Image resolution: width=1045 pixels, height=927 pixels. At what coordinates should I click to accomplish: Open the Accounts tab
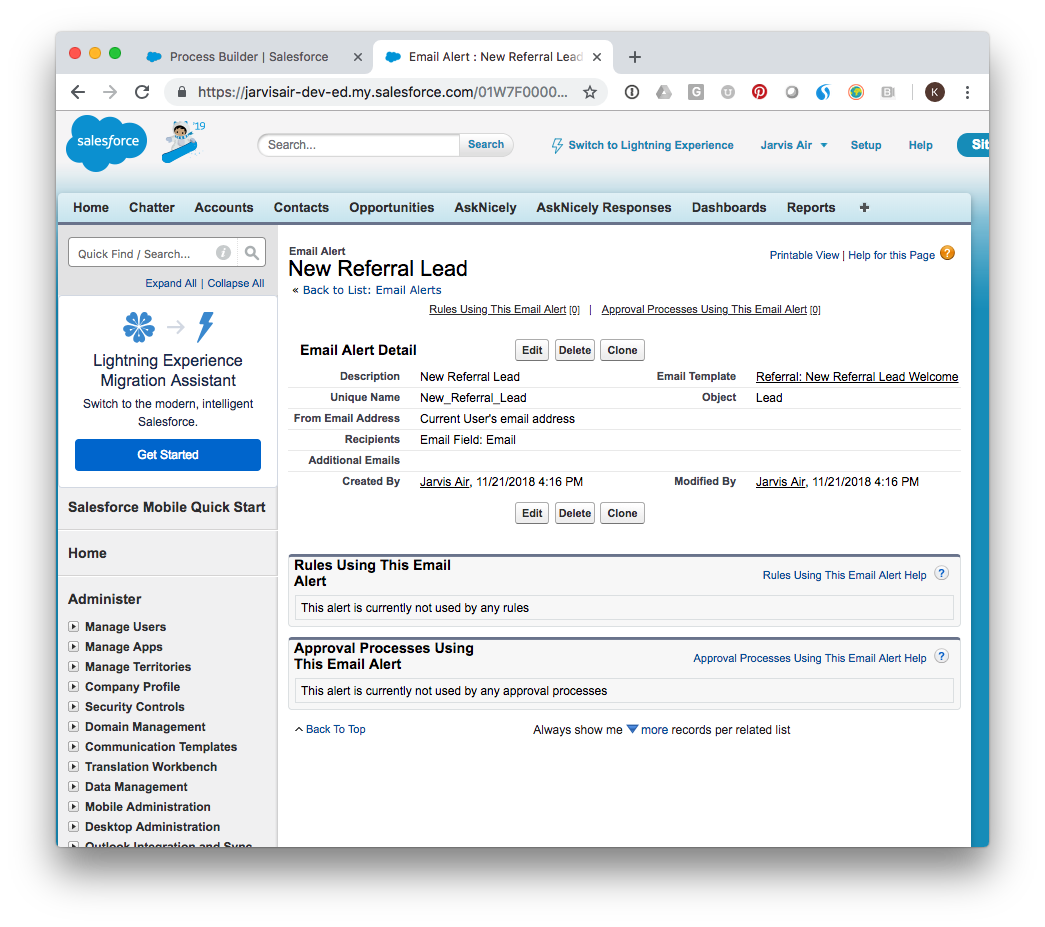tap(224, 207)
